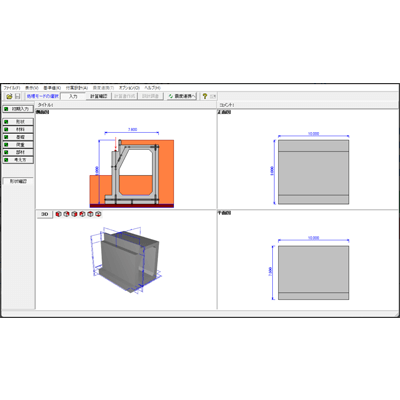Switch to the 計算確認 mode tab
400x400 pixels.
[x=99, y=96]
